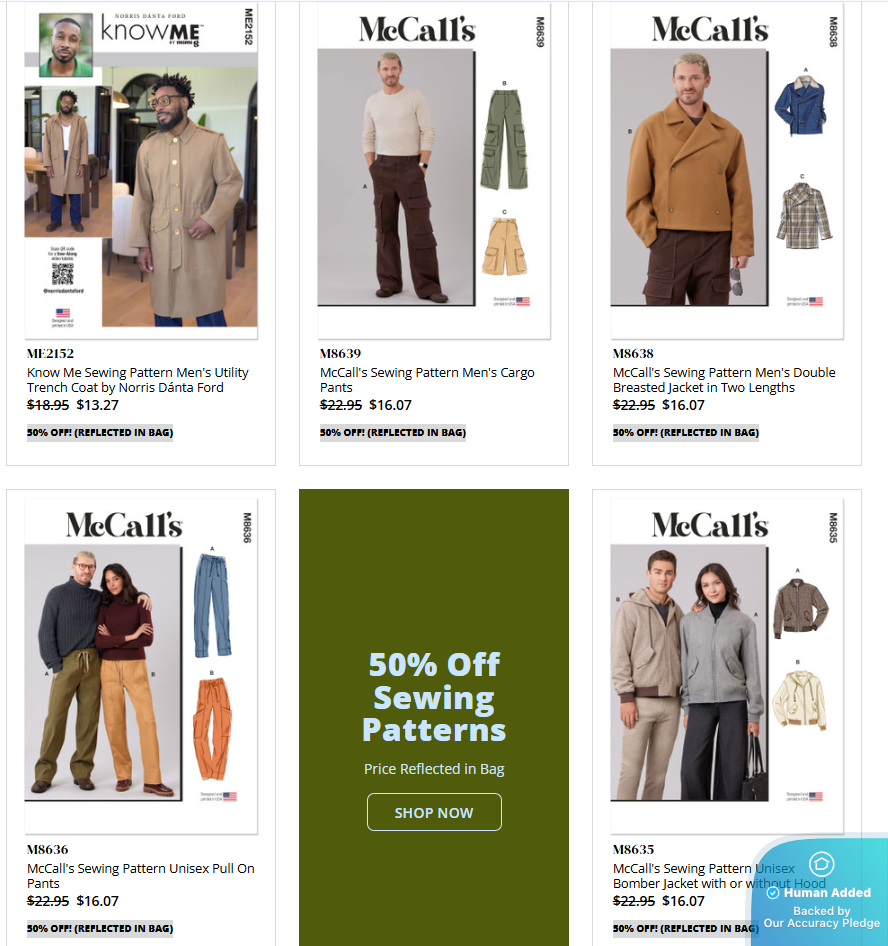Click the Price Reflected in Bag text
The height and width of the screenshot is (946, 888).
434,769
